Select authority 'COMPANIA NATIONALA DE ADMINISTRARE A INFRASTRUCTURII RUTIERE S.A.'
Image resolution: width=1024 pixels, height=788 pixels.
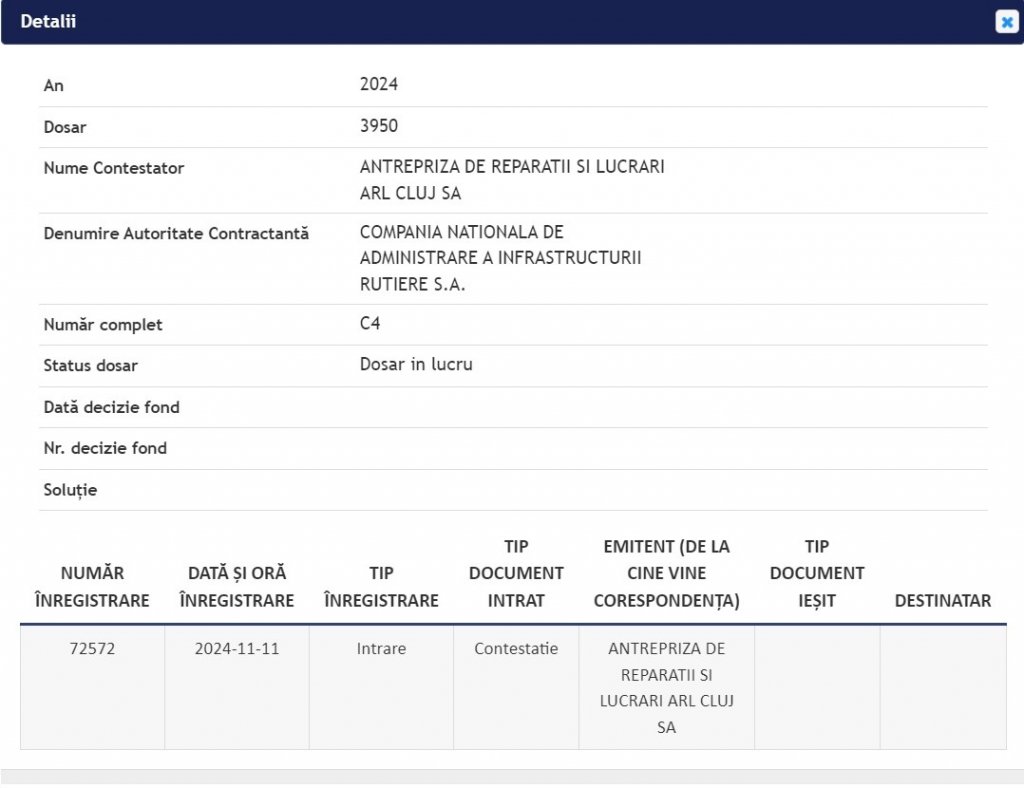[x=500, y=258]
